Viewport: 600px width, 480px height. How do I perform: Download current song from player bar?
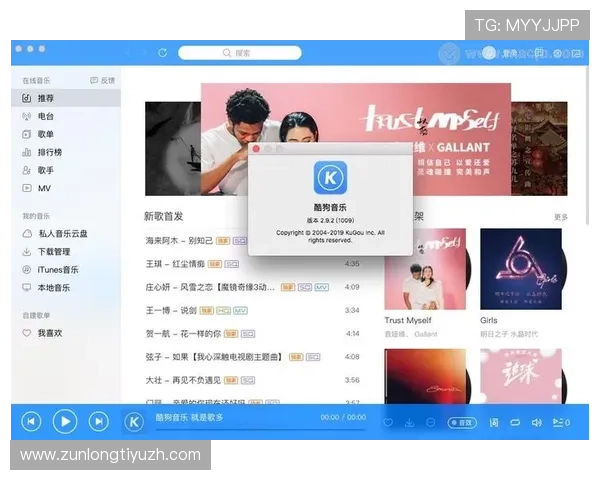coord(409,423)
